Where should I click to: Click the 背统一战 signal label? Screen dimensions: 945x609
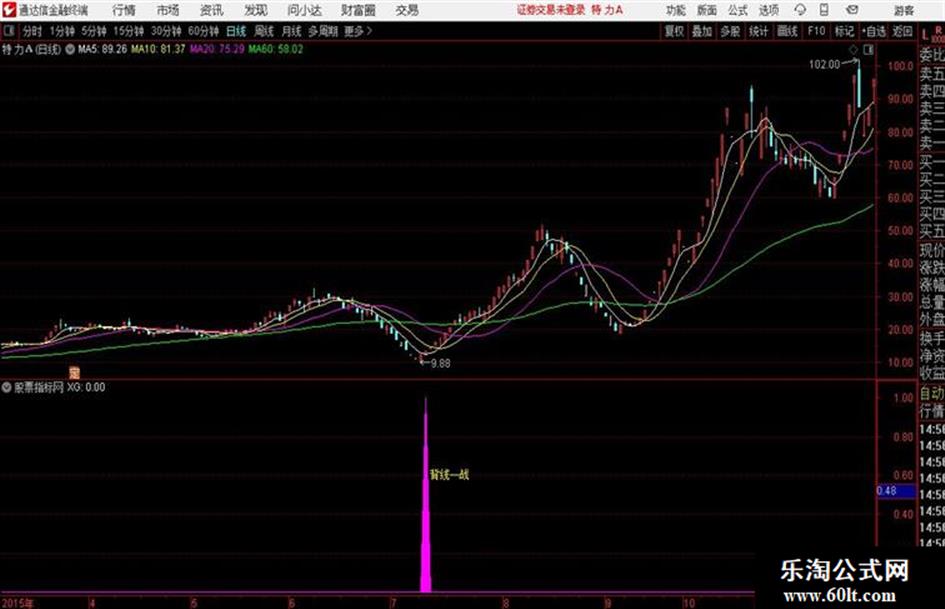pyautogui.click(x=450, y=475)
